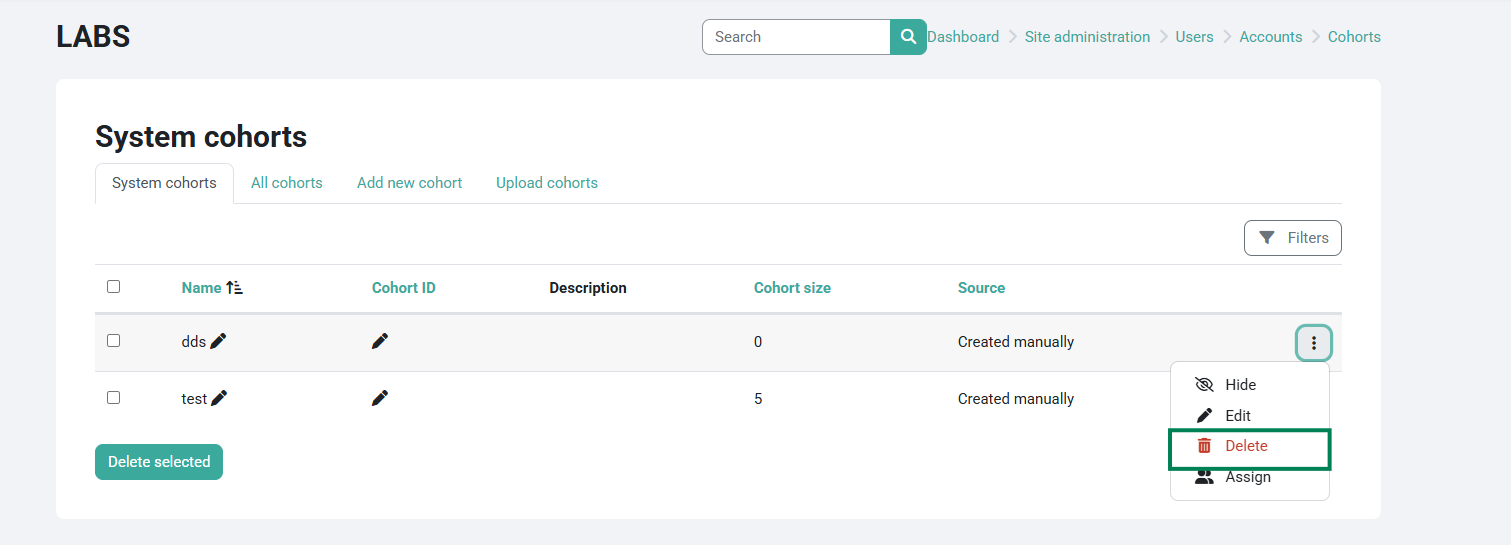
Task: Toggle the select-all checkbox in table header
Action: click(x=113, y=287)
